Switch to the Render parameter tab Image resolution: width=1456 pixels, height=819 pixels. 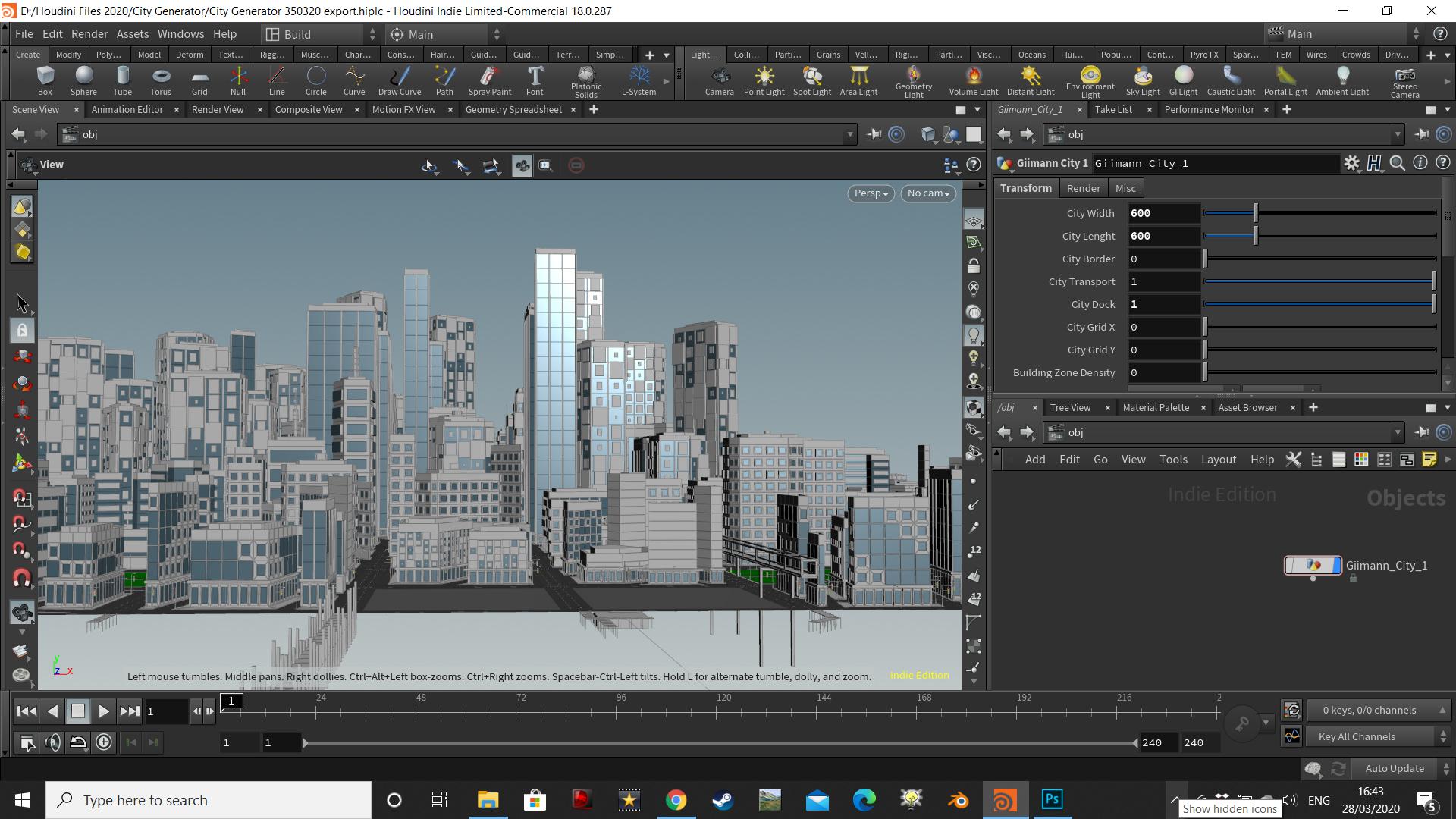pyautogui.click(x=1083, y=187)
